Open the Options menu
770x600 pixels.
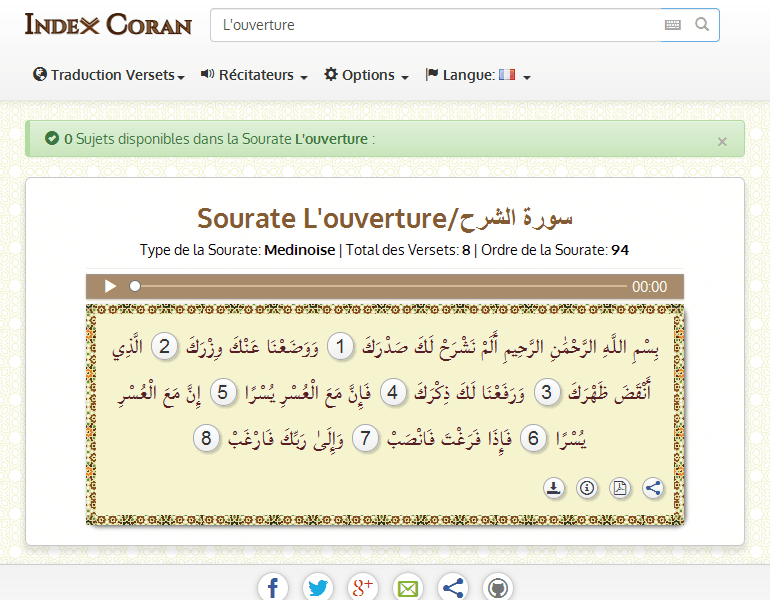pos(366,75)
